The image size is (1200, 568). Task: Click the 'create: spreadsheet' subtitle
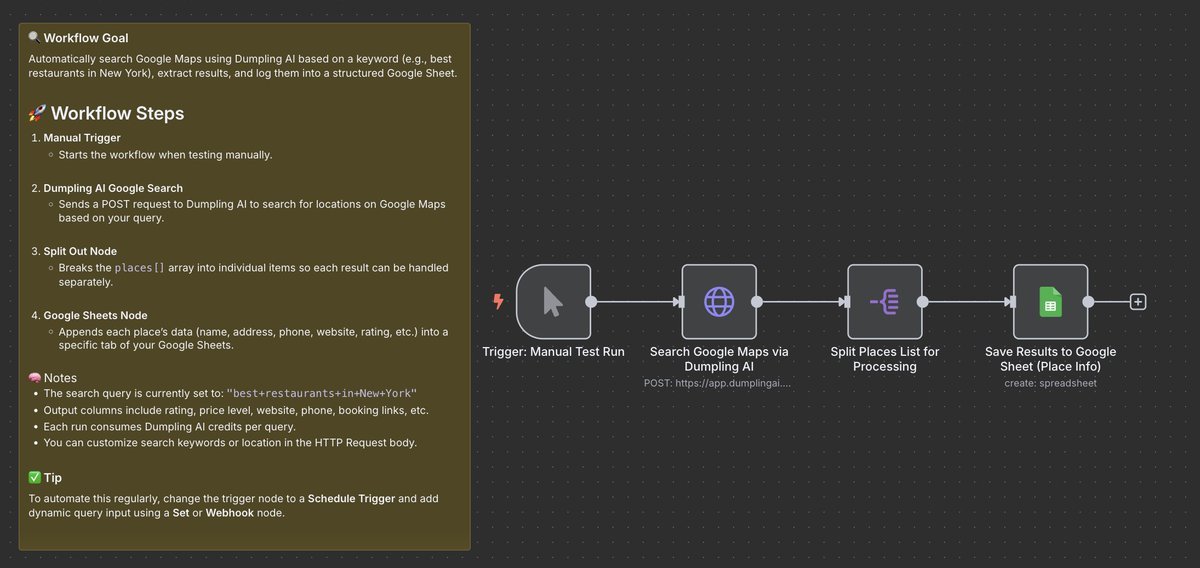coord(1050,383)
